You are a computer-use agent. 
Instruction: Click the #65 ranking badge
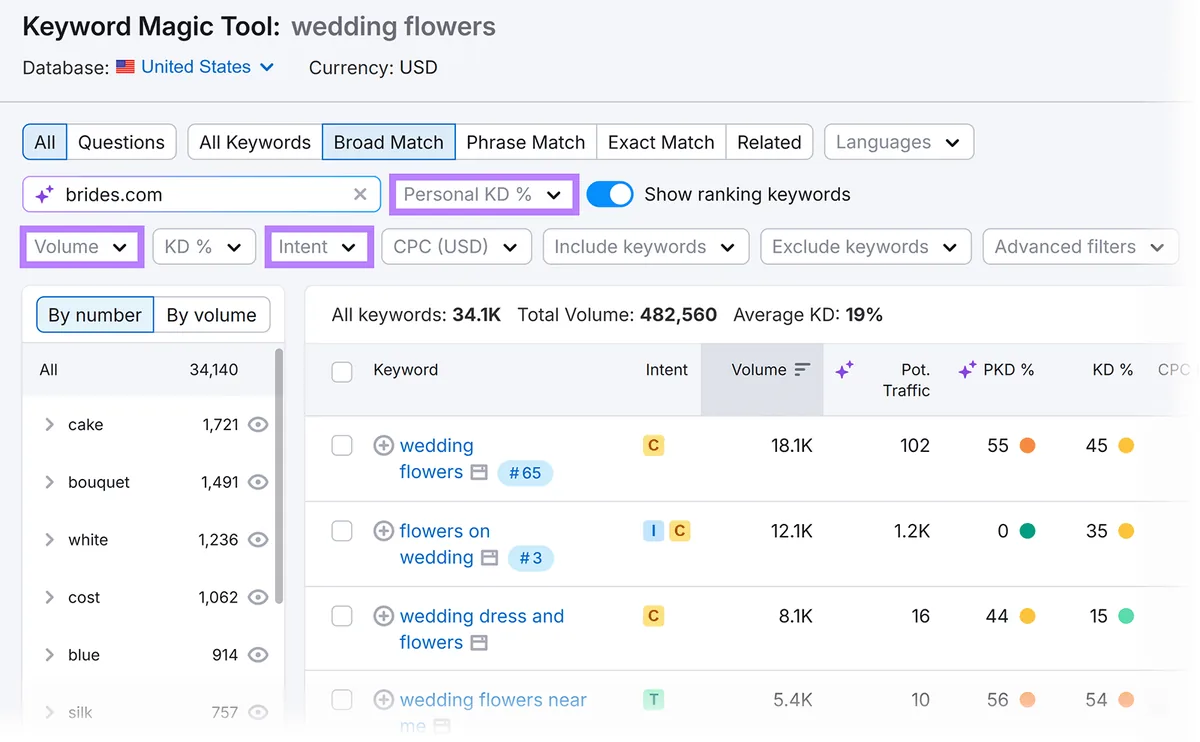tap(525, 473)
